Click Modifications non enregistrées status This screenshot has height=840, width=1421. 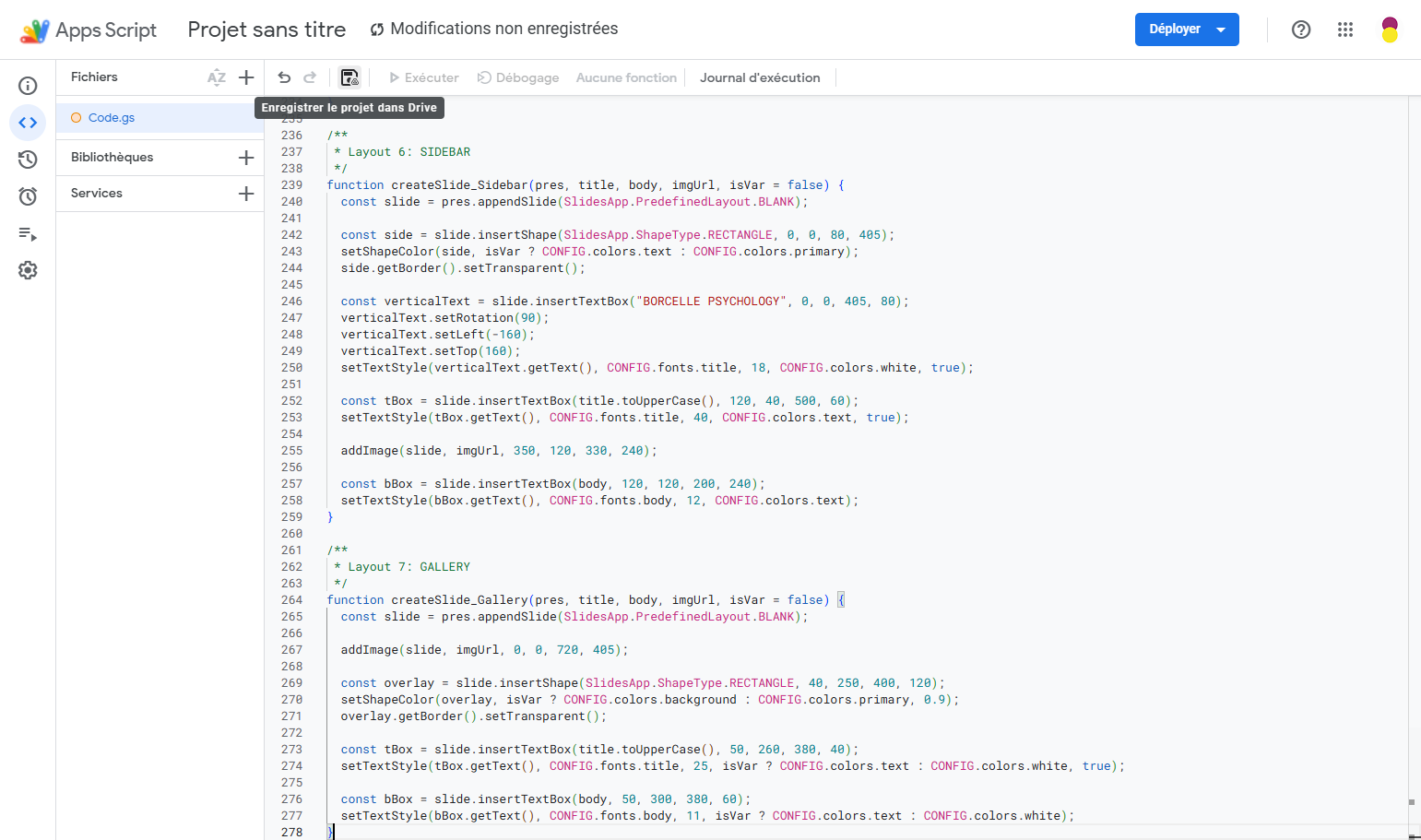tap(494, 29)
